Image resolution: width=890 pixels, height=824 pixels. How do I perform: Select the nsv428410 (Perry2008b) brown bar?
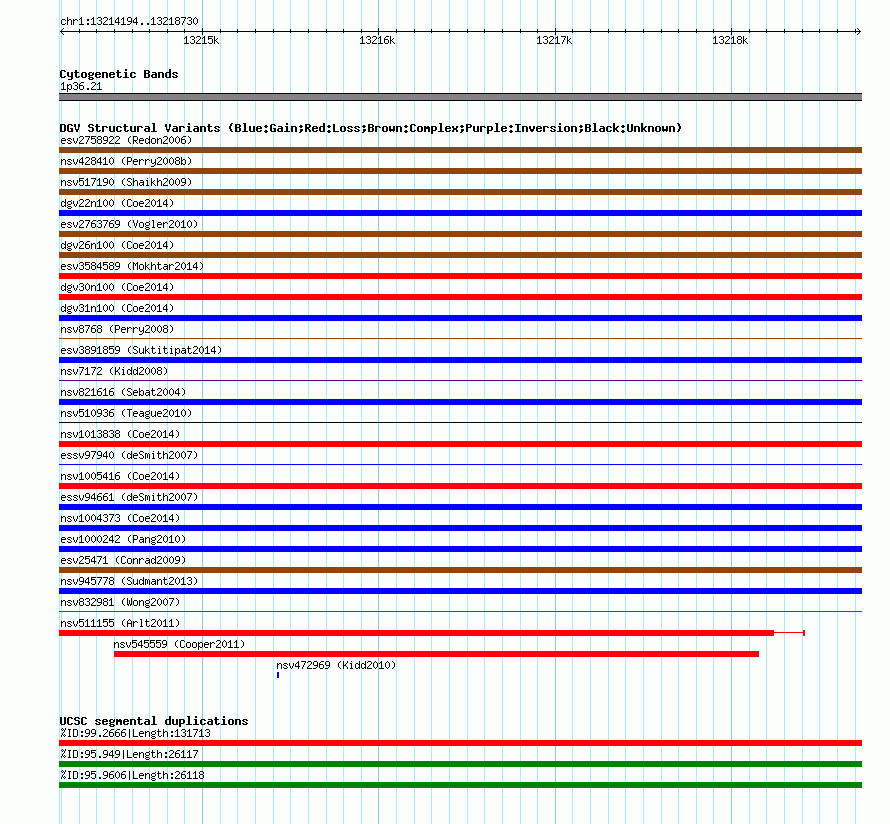pos(460,171)
